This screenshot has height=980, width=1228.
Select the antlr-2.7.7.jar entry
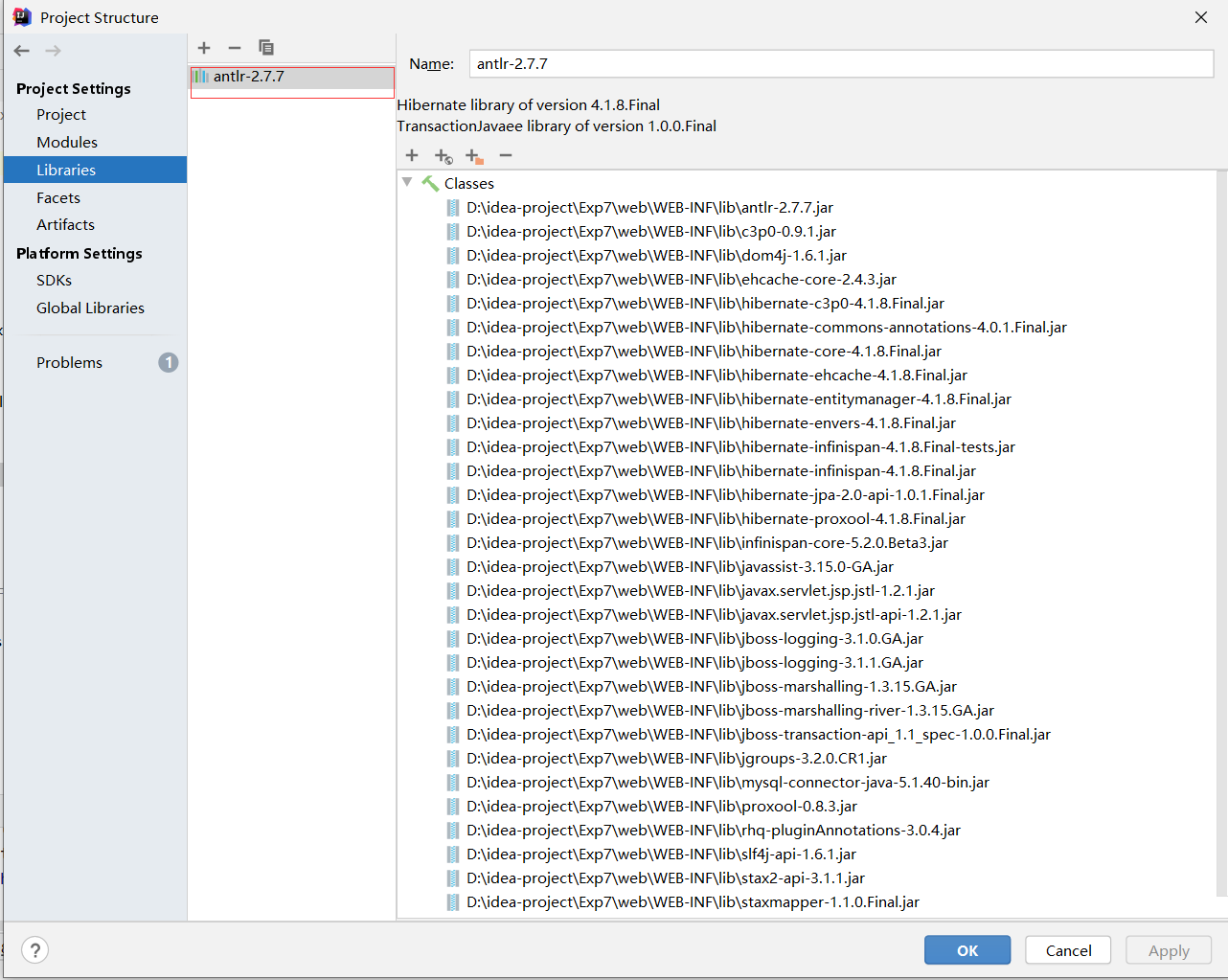[x=649, y=208]
